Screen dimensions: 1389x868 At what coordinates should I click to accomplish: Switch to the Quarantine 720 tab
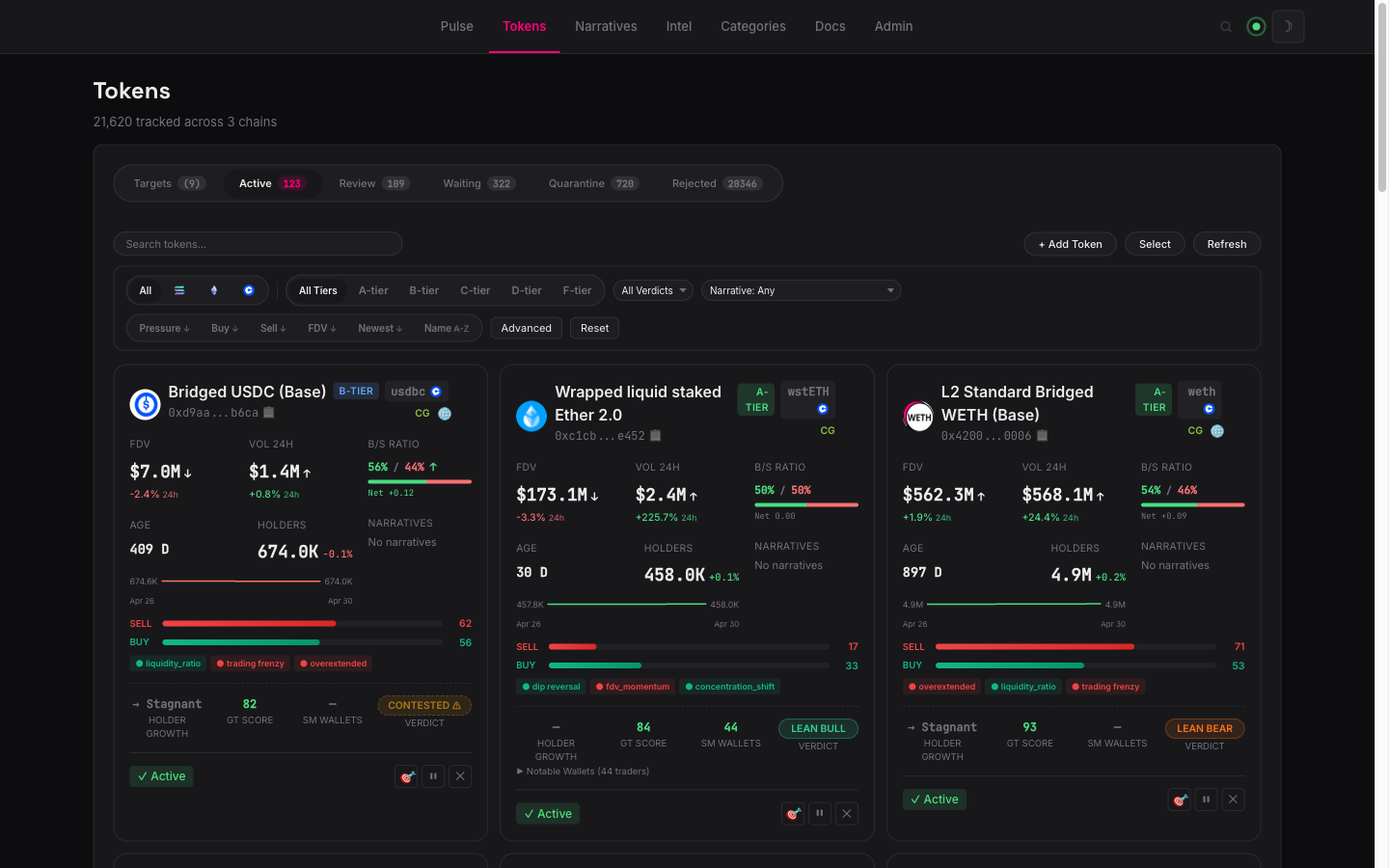[593, 183]
